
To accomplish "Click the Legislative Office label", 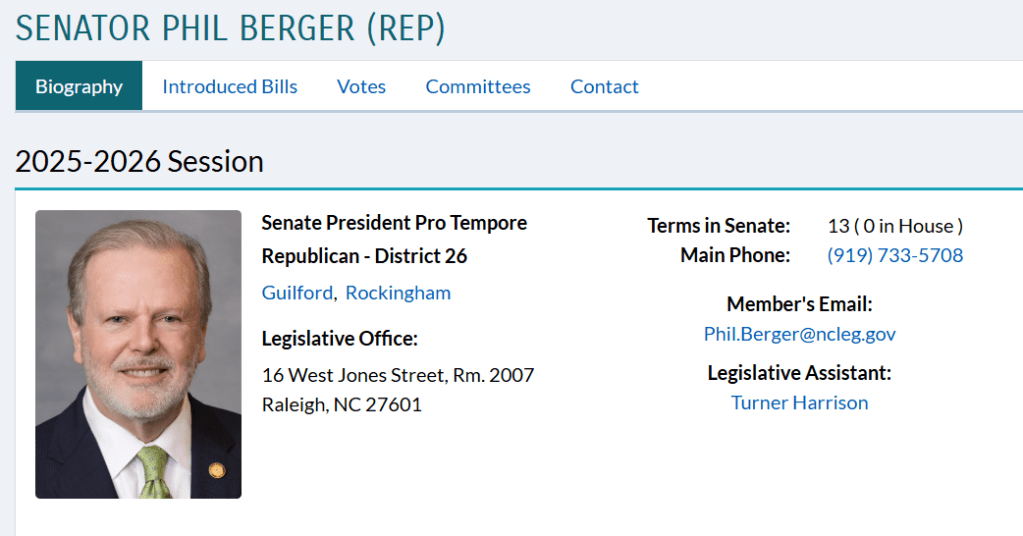I will [340, 339].
